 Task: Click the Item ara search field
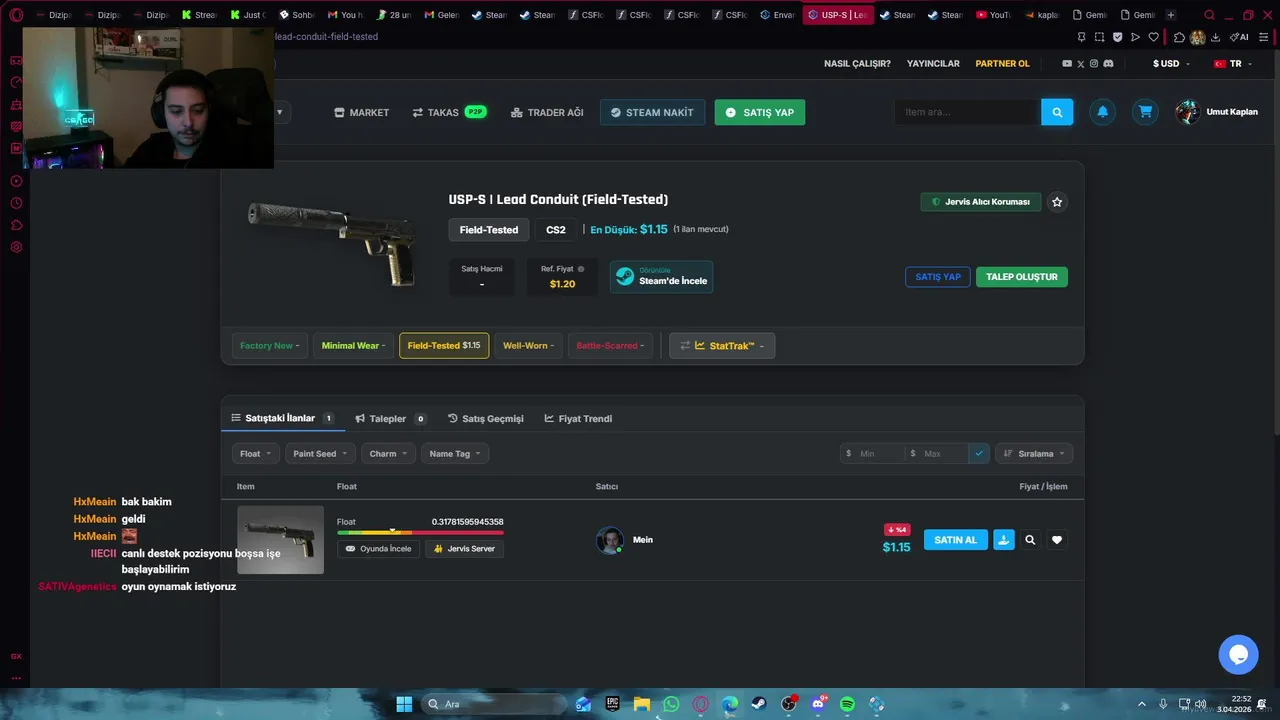pos(966,112)
